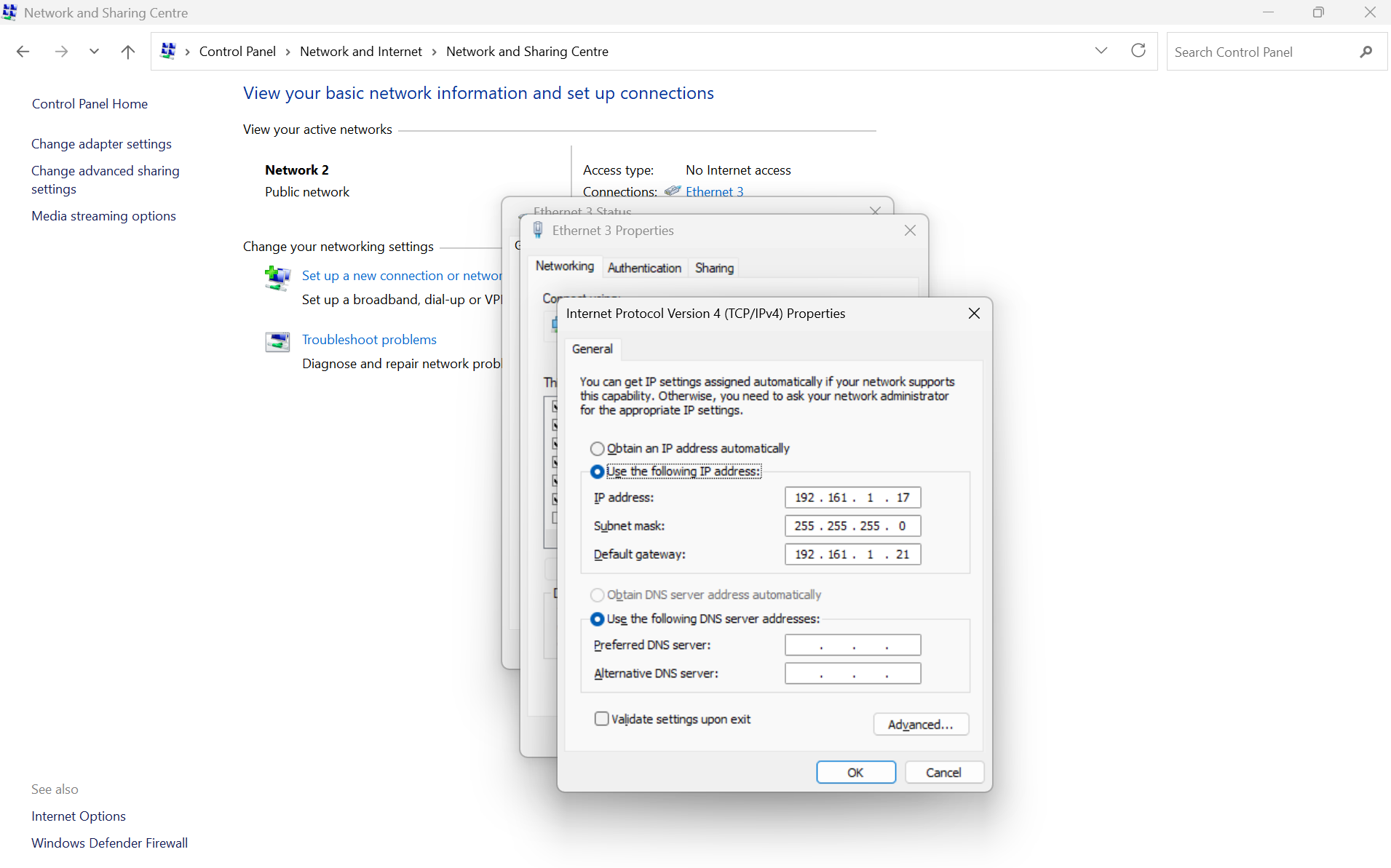Navigate up one level with the up arrow
This screenshot has width=1391, height=868.
[x=127, y=51]
